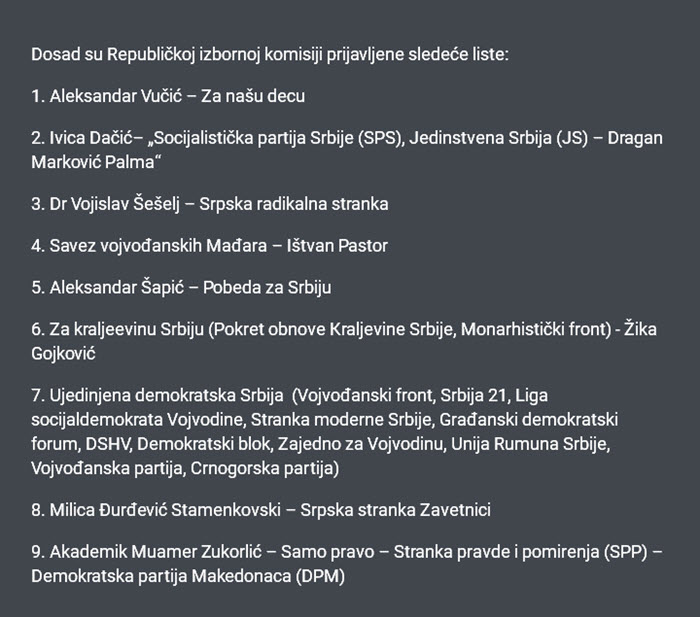Select list item 7 Ujedinjena demokratska Srbija

325,432
